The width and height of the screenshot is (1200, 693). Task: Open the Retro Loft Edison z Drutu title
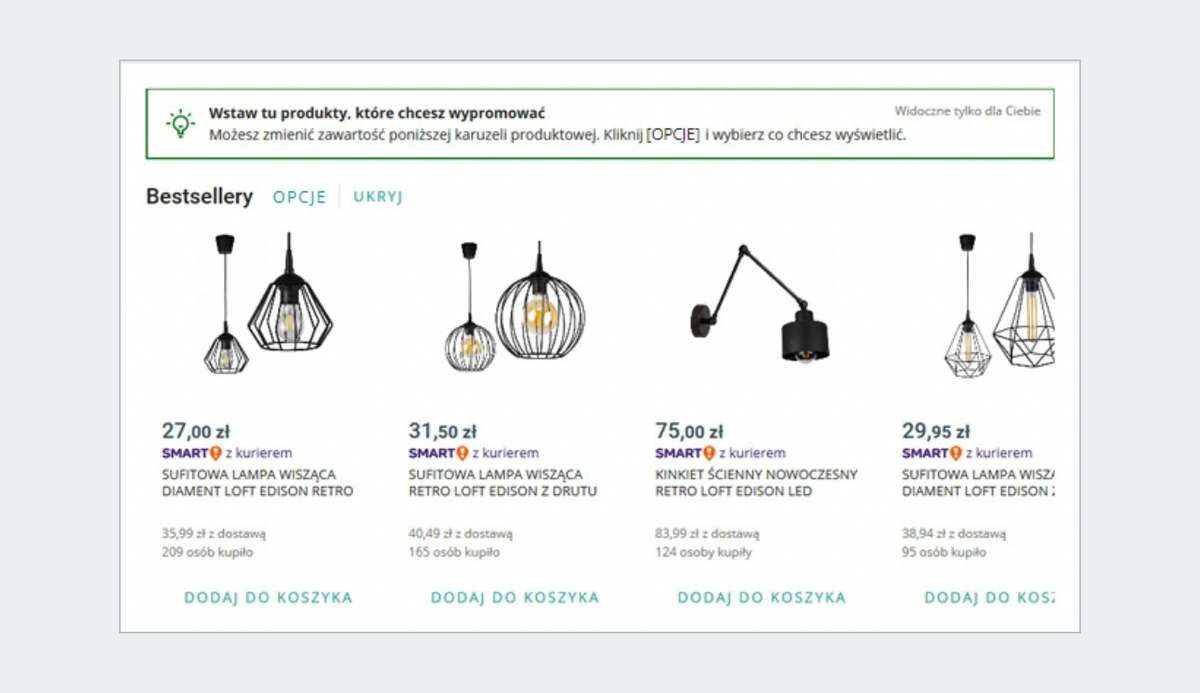[x=503, y=483]
